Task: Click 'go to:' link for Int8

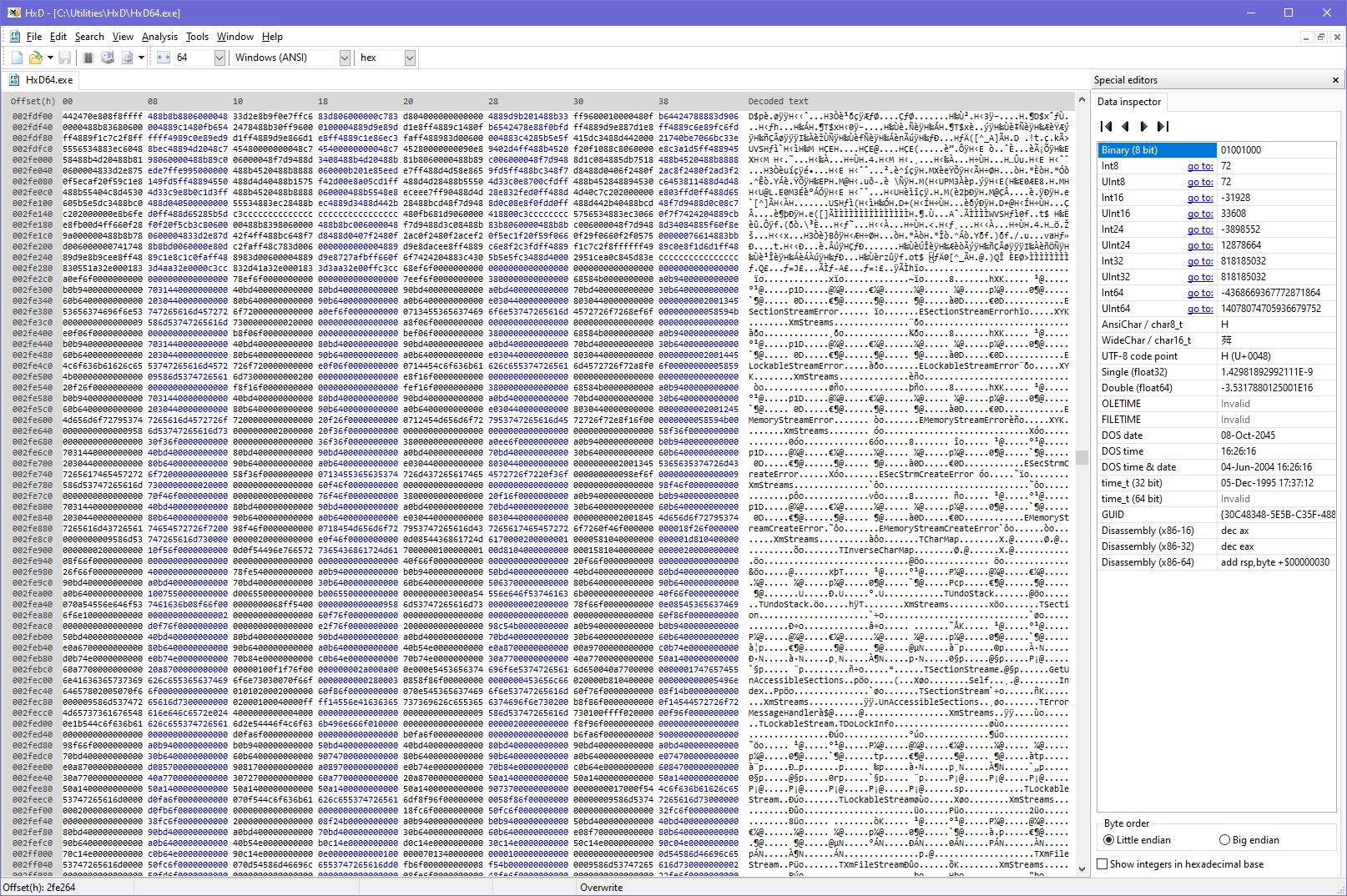Action: pyautogui.click(x=1200, y=166)
